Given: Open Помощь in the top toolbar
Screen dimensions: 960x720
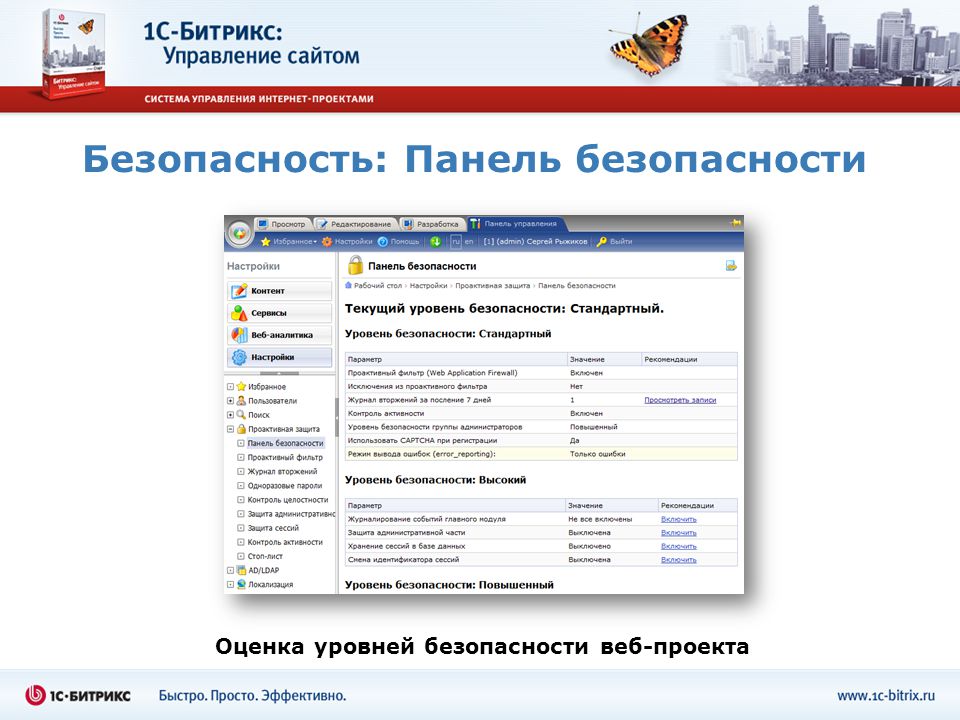Looking at the screenshot, I should [x=405, y=242].
